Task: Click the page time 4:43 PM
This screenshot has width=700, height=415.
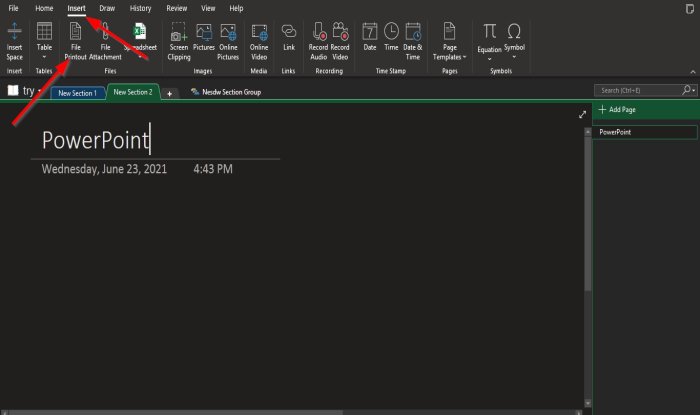Action: coord(213,169)
